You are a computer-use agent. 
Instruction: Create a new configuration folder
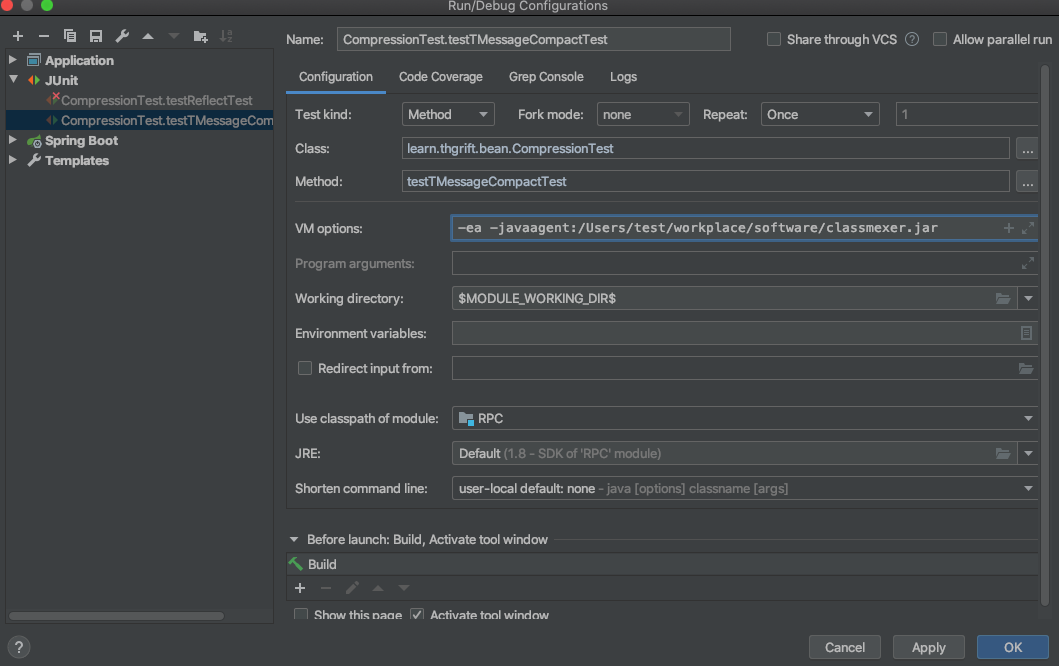pos(200,36)
